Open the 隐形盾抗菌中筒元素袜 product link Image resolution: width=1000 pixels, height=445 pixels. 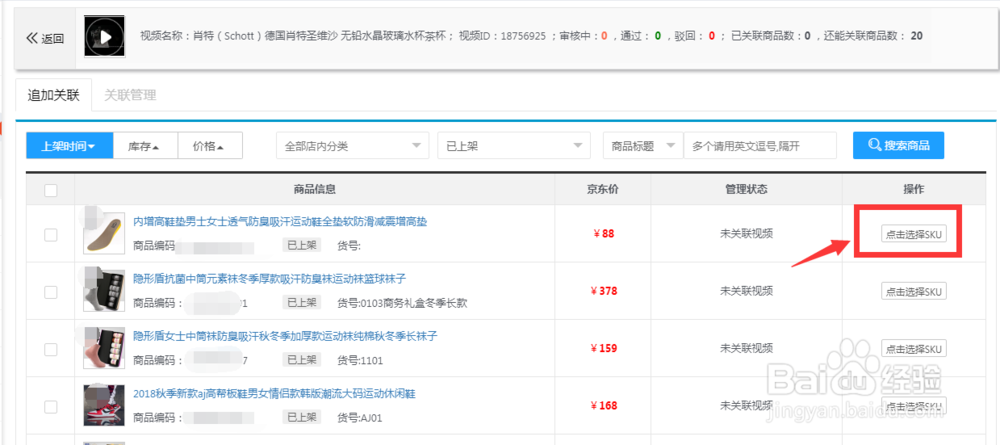coord(270,279)
